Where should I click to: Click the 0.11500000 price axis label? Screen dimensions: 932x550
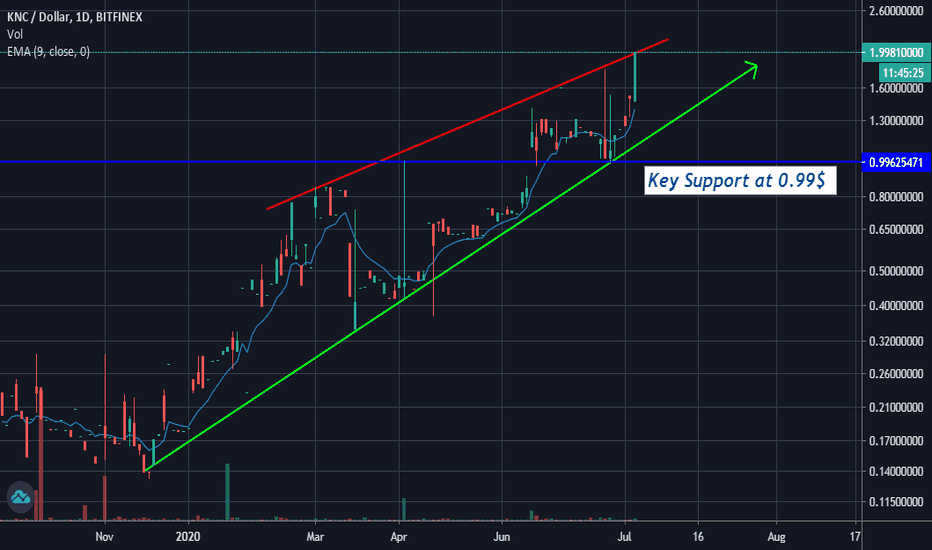[896, 502]
